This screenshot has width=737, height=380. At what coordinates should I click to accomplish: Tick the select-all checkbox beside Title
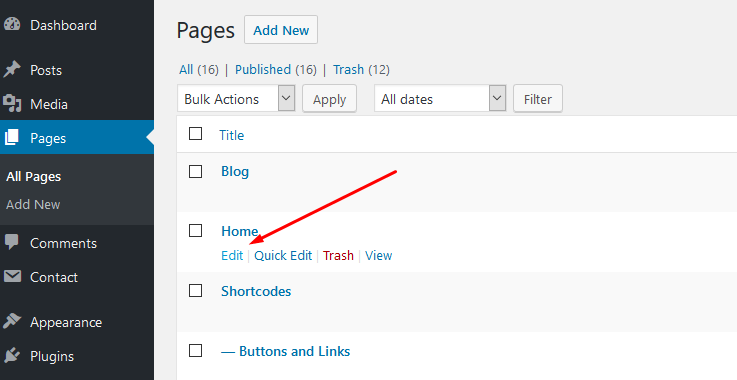pos(196,134)
